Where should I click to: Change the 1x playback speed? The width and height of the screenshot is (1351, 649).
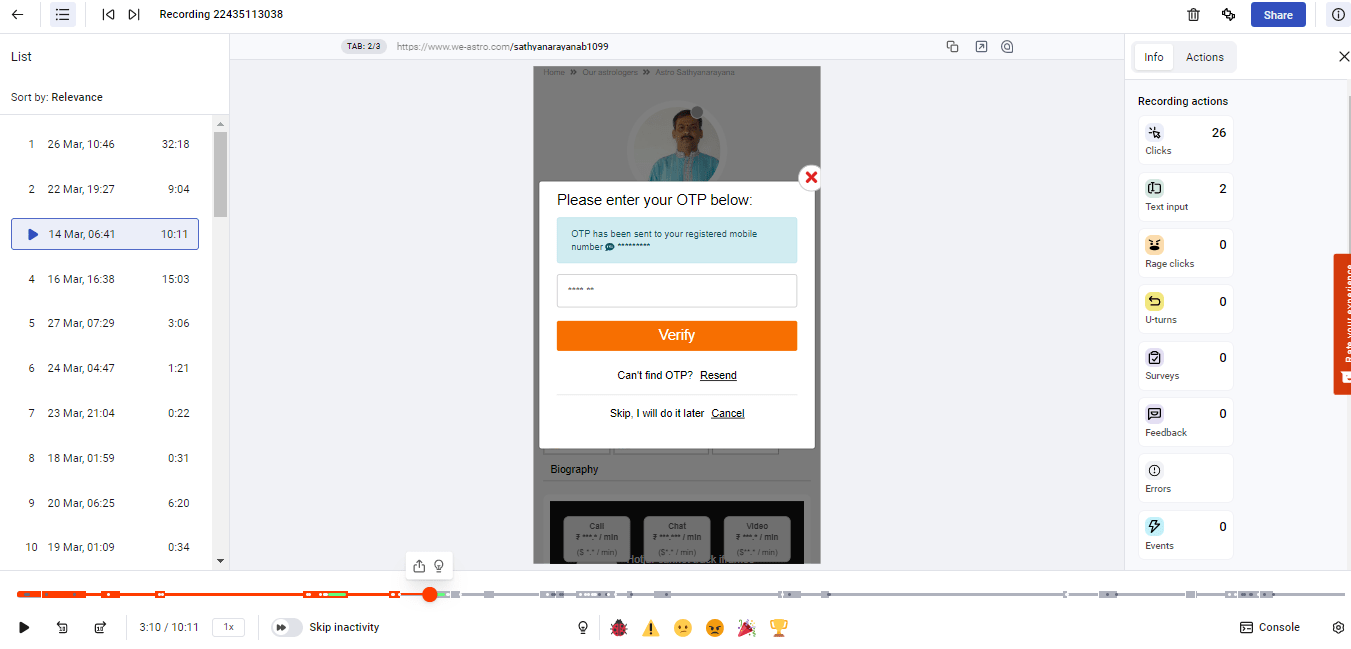[x=228, y=628]
